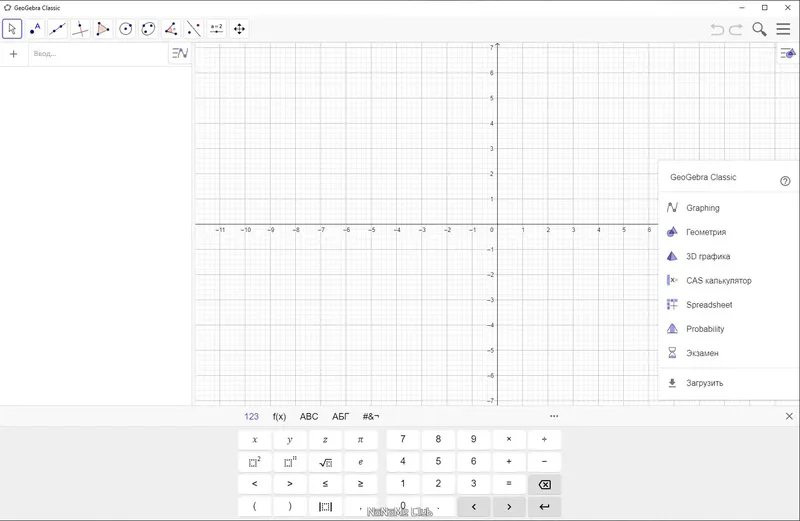
Task: Tap the absolute value key
Action: click(x=325, y=506)
